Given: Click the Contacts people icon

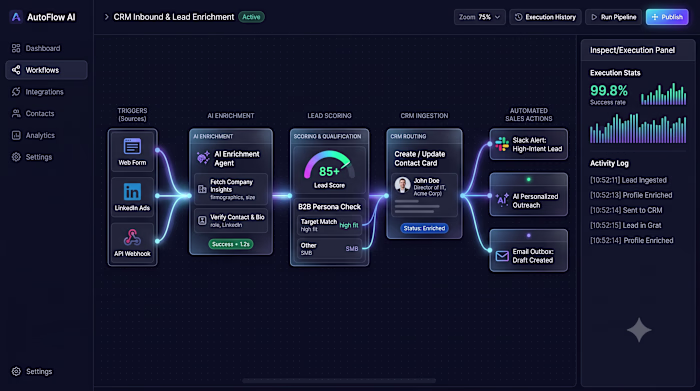Looking at the screenshot, I should click(x=16, y=113).
